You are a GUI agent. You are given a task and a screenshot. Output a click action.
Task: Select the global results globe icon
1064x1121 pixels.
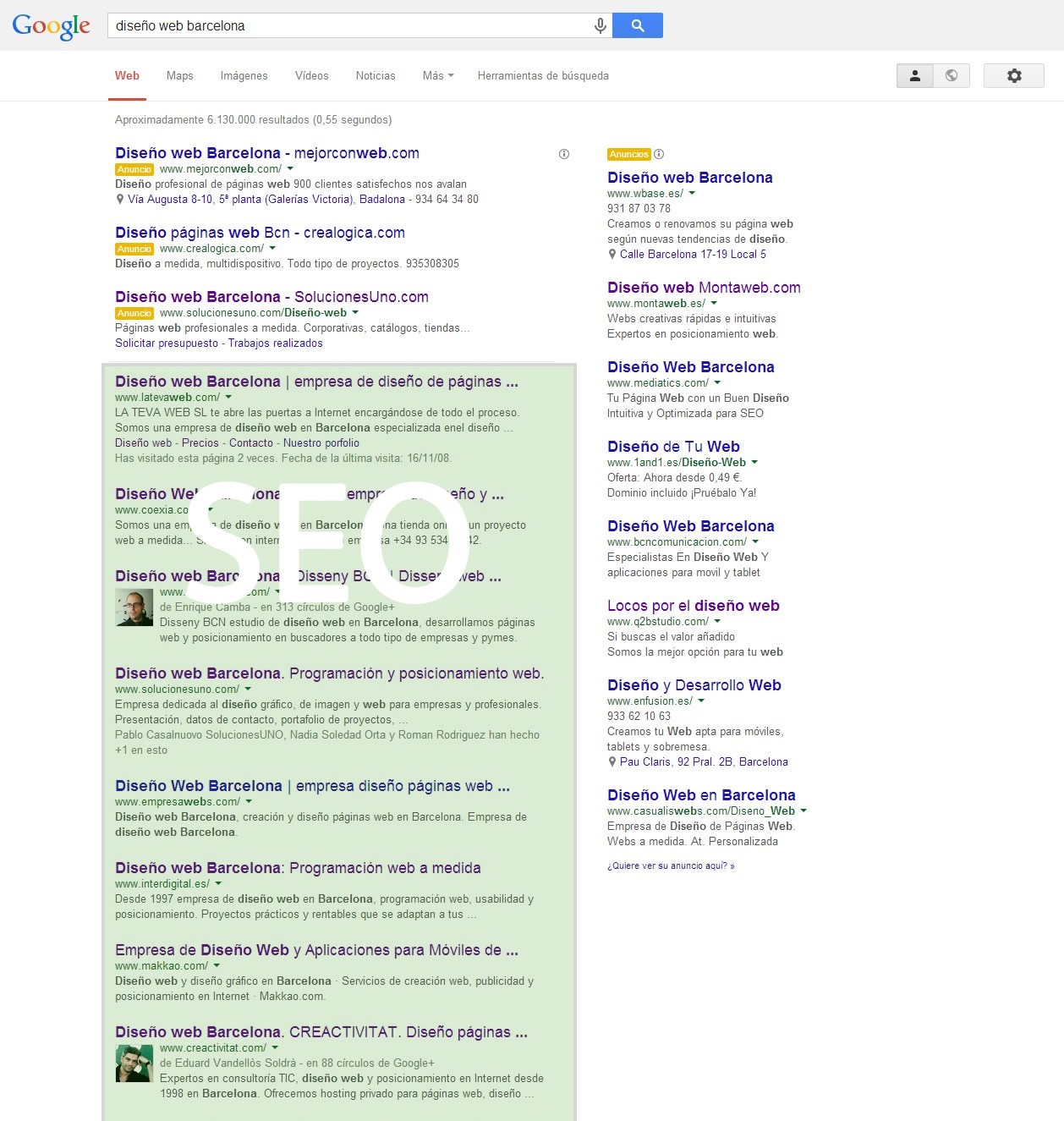[x=952, y=75]
